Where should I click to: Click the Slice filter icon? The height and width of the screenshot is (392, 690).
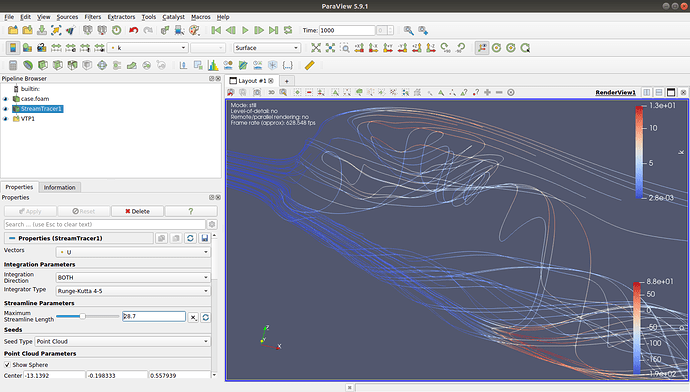click(58, 66)
